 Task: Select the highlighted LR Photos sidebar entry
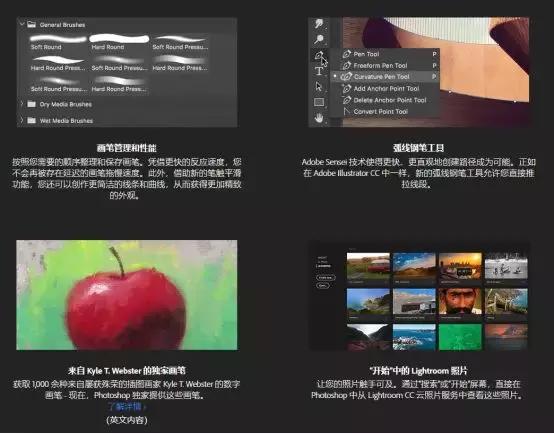pos(323,266)
